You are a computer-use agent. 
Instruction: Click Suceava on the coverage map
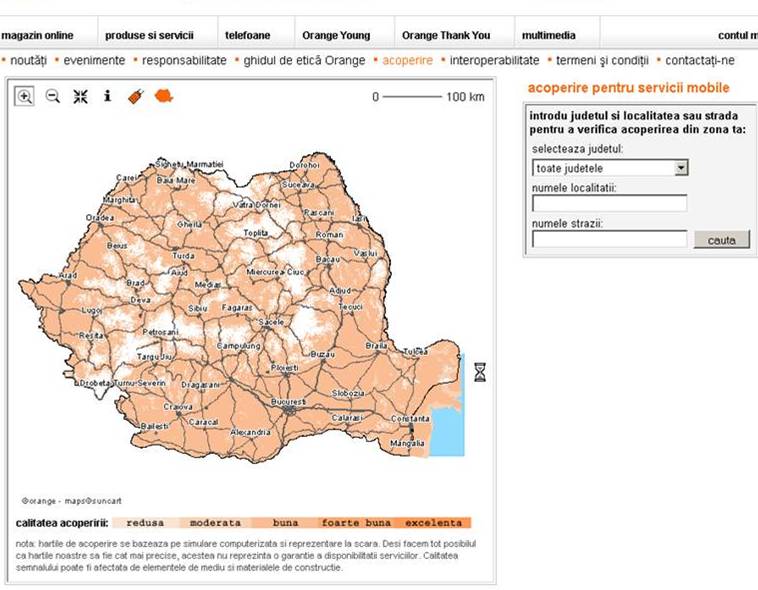point(299,185)
